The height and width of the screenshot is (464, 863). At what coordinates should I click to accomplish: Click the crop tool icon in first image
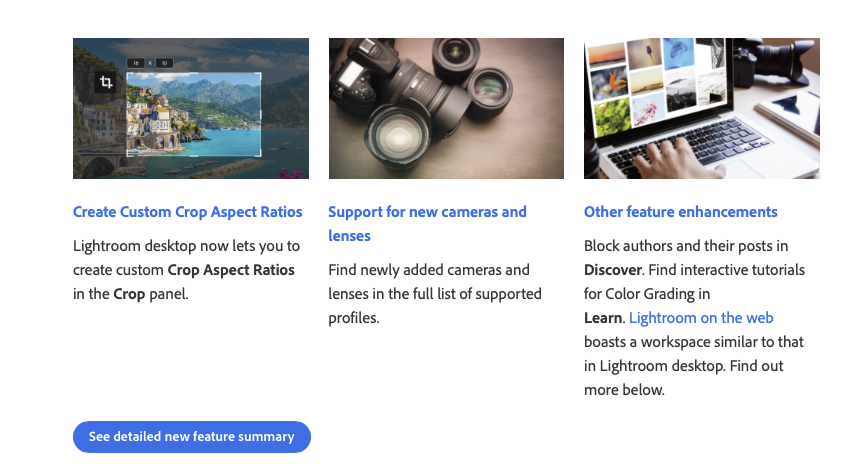106,82
